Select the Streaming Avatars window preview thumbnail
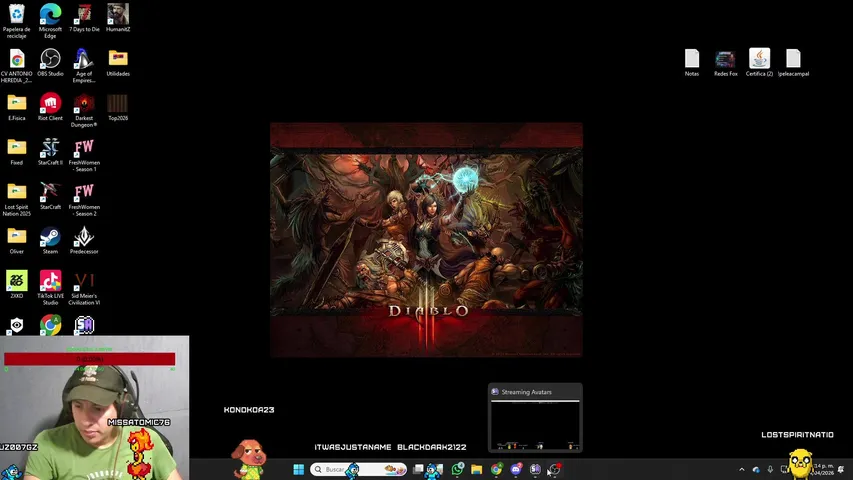This screenshot has height=480, width=853. click(x=535, y=418)
